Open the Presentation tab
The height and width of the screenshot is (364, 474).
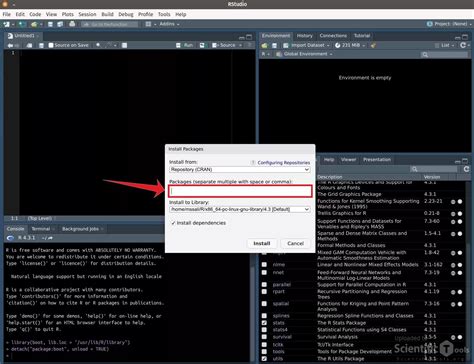click(x=377, y=160)
